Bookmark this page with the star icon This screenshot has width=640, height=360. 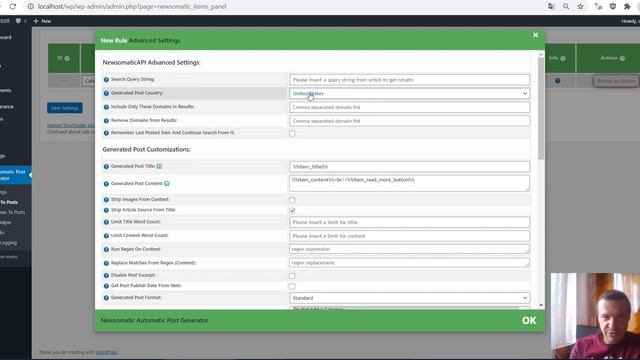[580, 7]
